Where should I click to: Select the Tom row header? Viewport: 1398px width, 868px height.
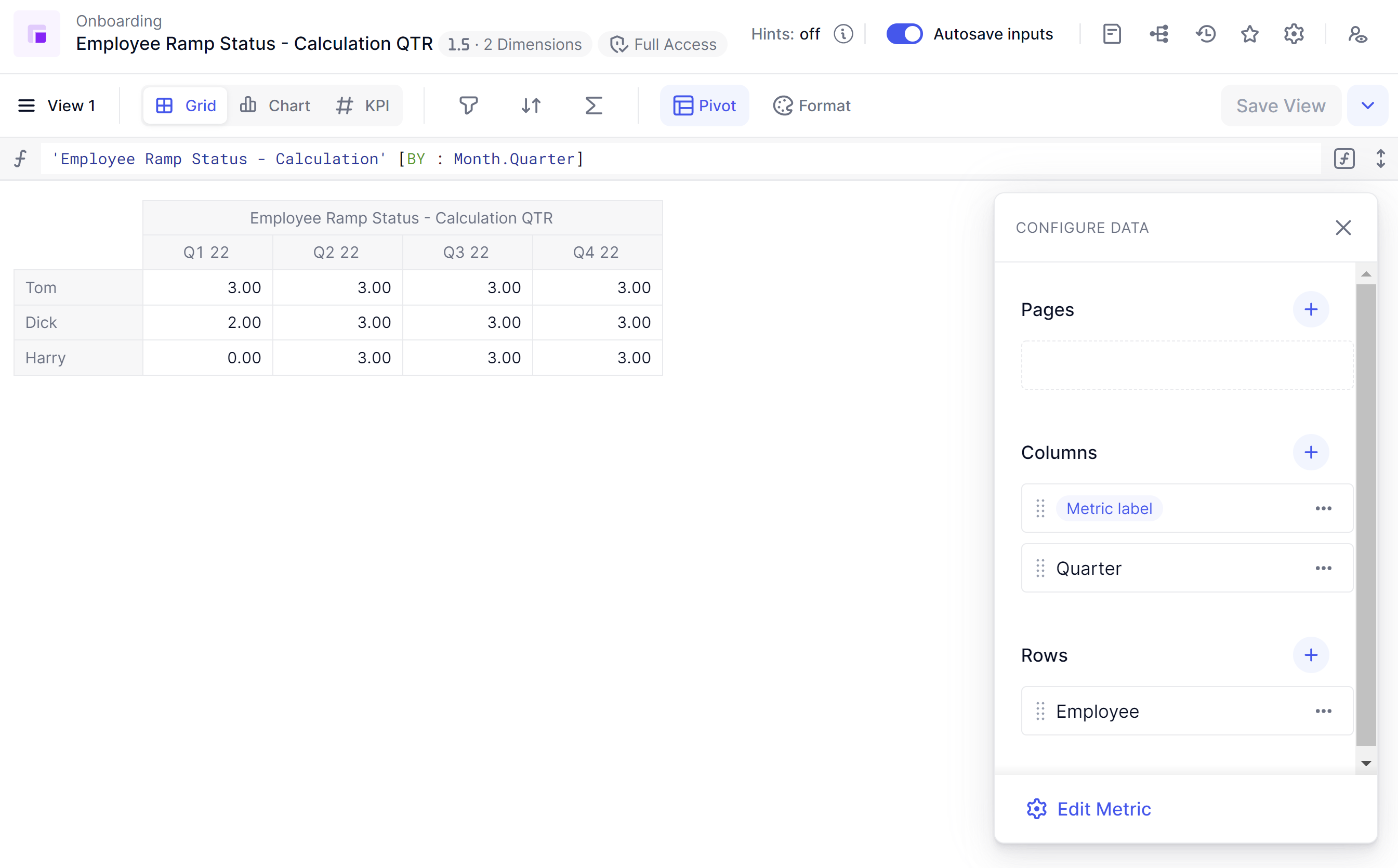coord(78,287)
